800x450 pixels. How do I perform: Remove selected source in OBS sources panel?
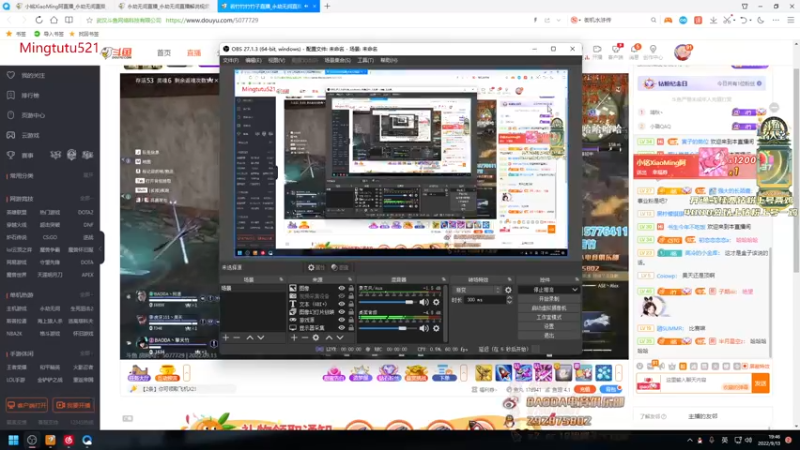pyautogui.click(x=305, y=338)
